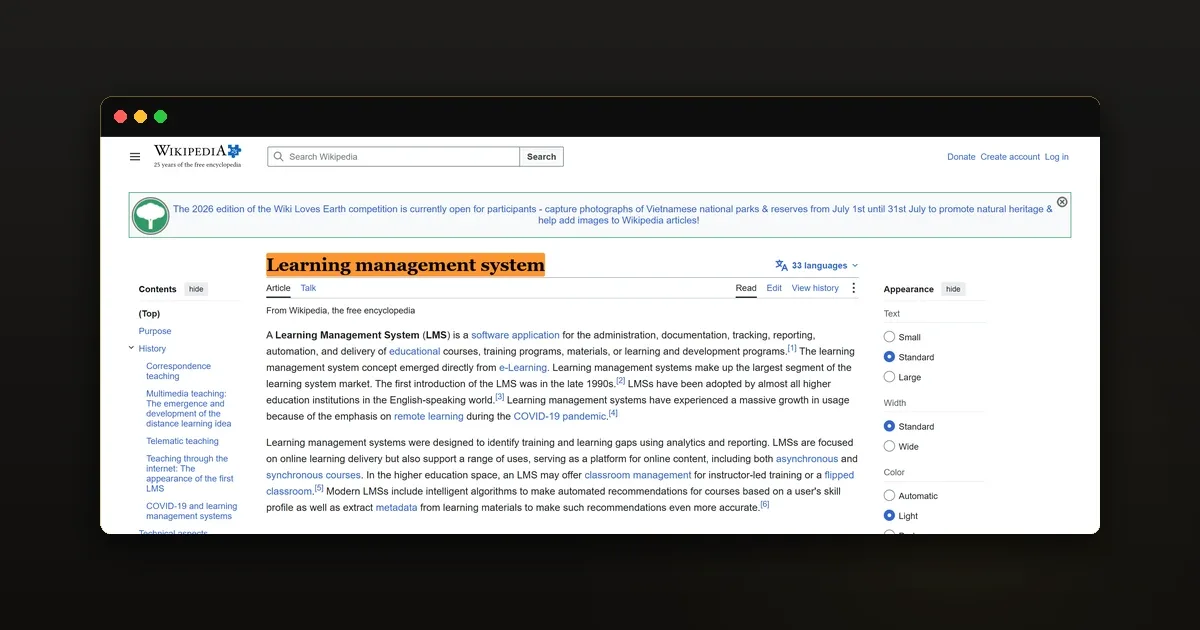The image size is (1200, 630).
Task: Click the Donate link
Action: 961,157
